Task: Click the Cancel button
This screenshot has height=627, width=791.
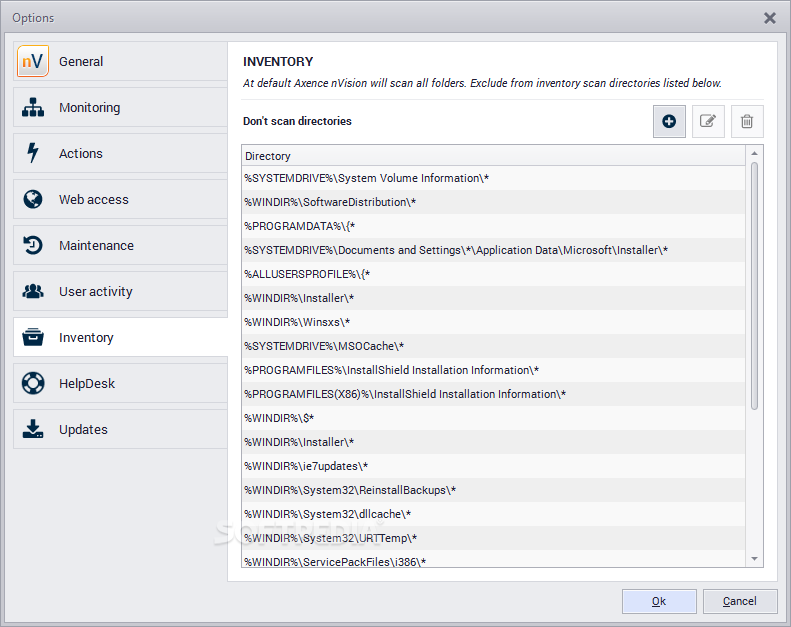Action: click(x=740, y=601)
